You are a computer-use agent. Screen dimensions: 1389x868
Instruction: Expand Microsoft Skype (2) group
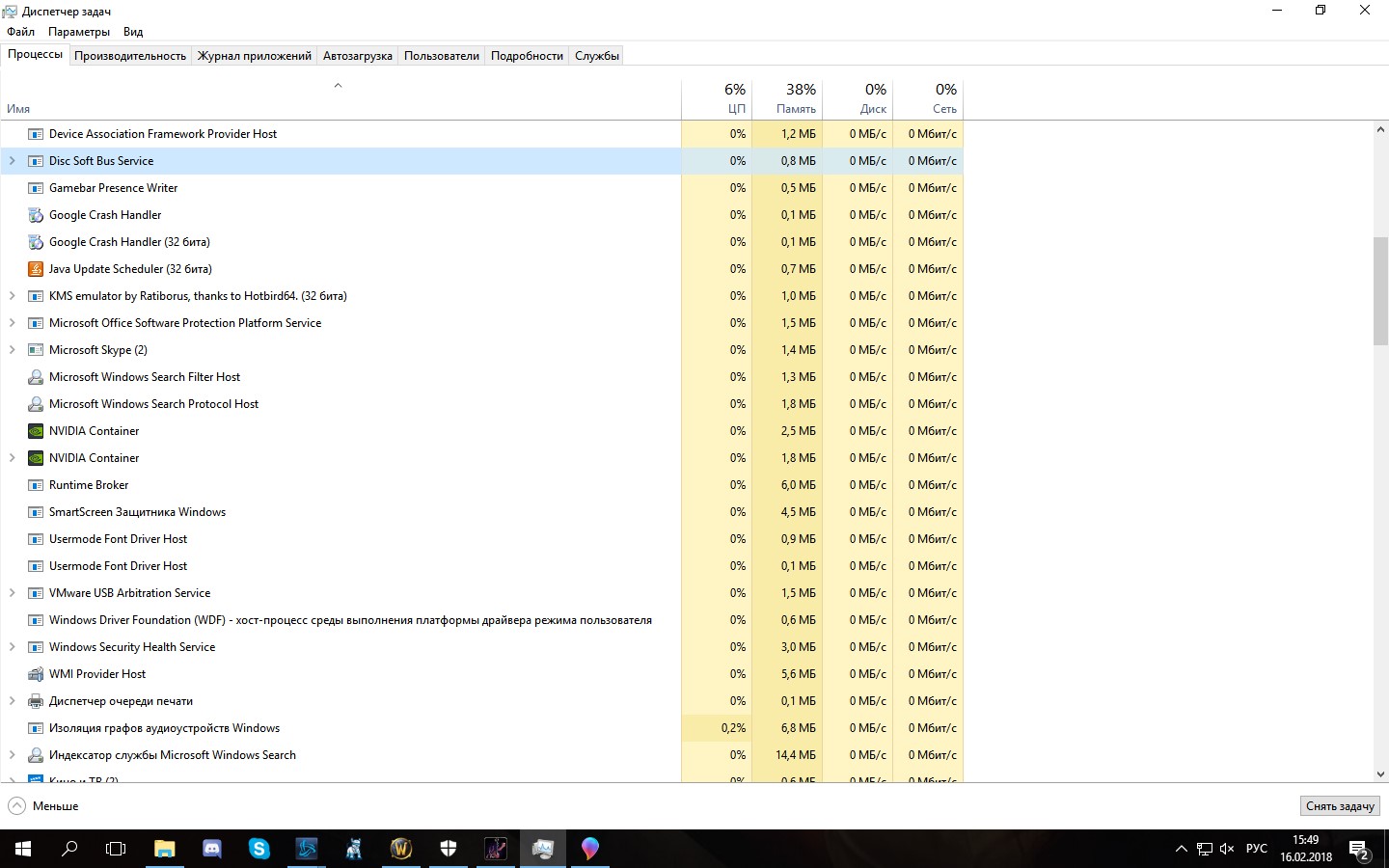13,350
